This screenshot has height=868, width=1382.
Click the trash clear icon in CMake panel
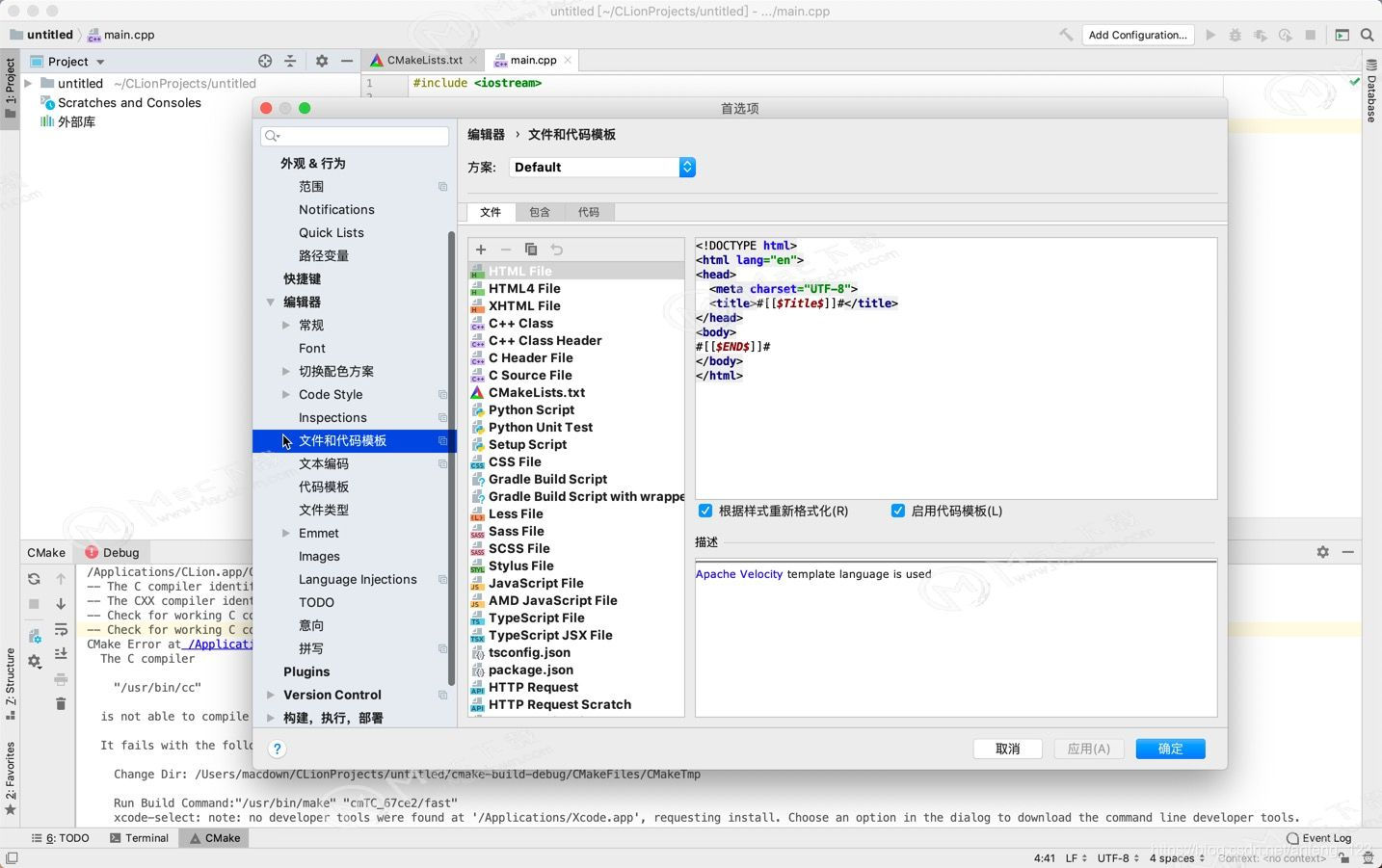click(61, 703)
